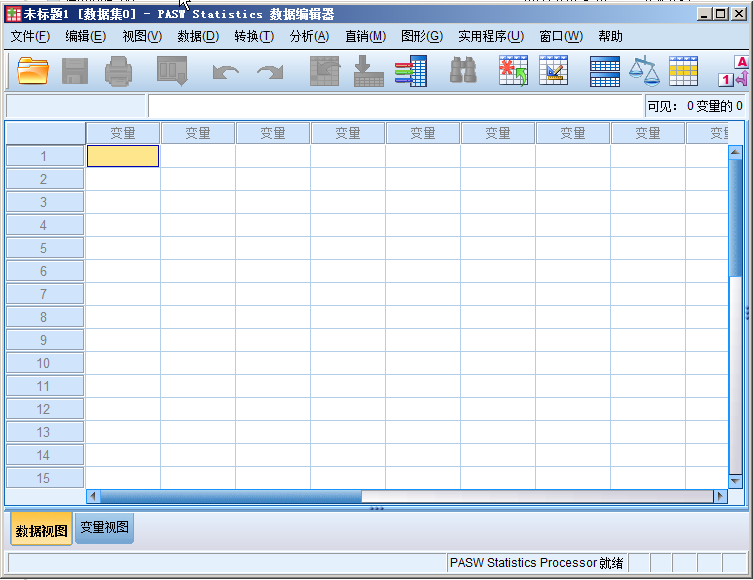Click the vertical scrollbar thumb

[735, 218]
